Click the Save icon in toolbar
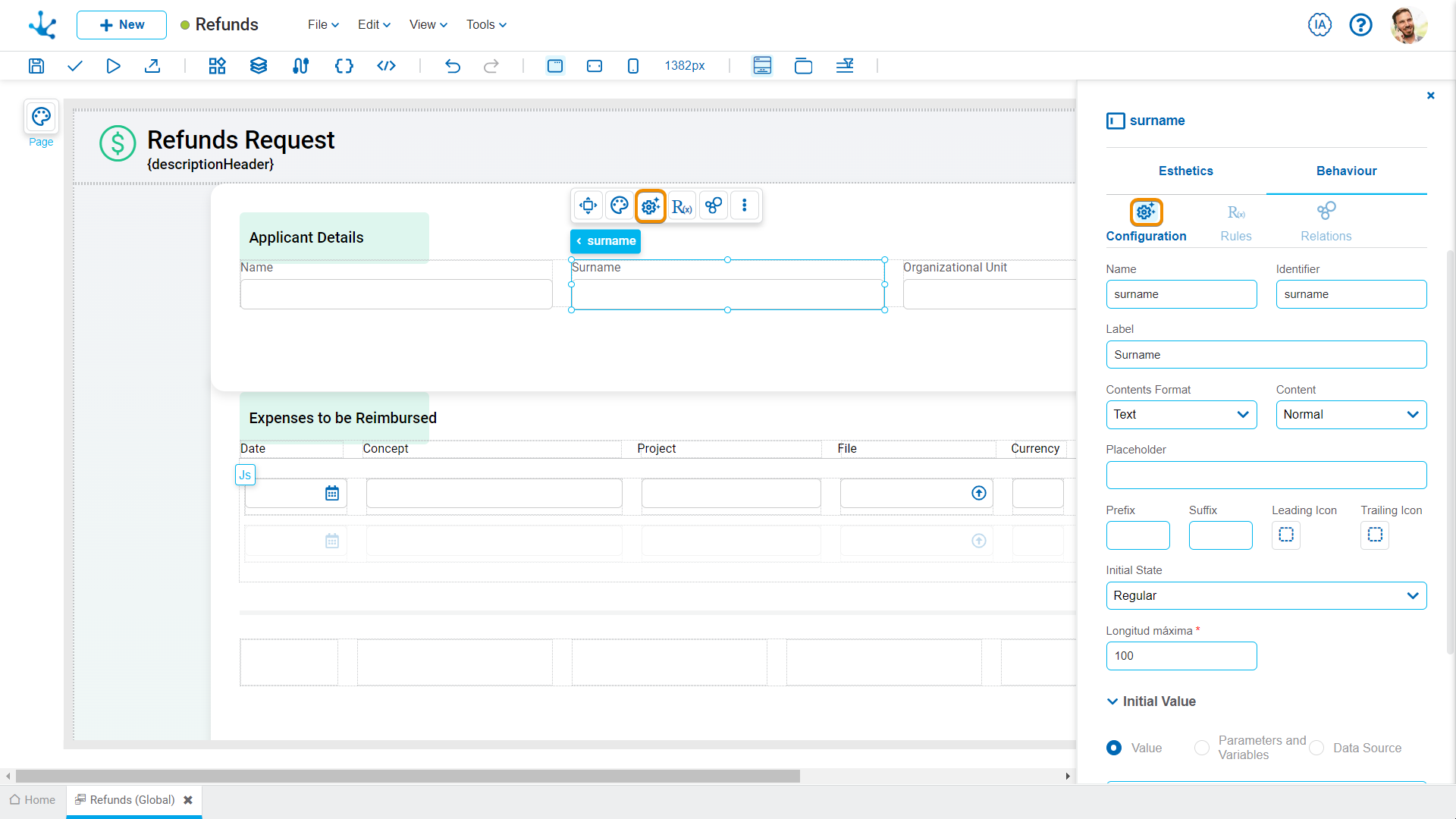Image resolution: width=1456 pixels, height=819 pixels. click(x=36, y=66)
